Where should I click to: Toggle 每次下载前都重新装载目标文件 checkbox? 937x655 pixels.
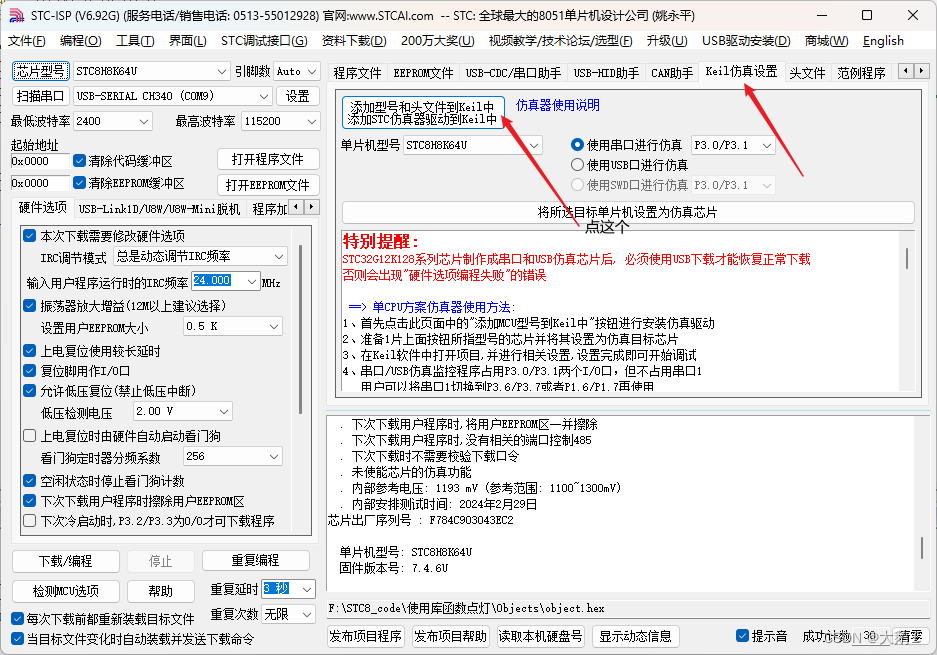pyautogui.click(x=17, y=619)
